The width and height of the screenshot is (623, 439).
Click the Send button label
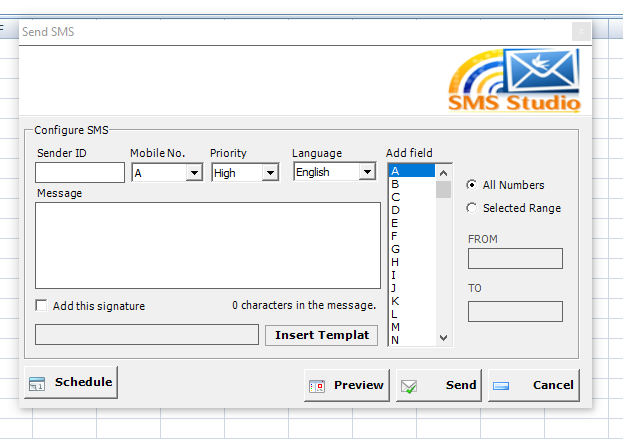pyautogui.click(x=461, y=385)
